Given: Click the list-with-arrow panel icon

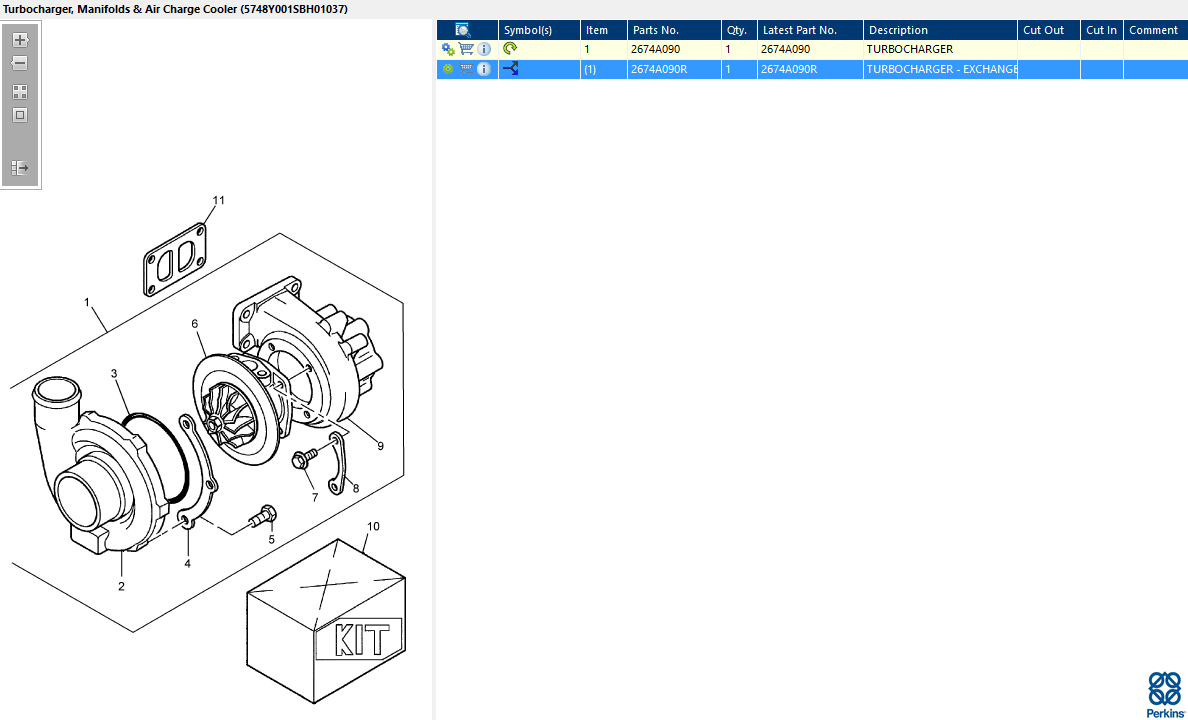Looking at the screenshot, I should (20, 167).
